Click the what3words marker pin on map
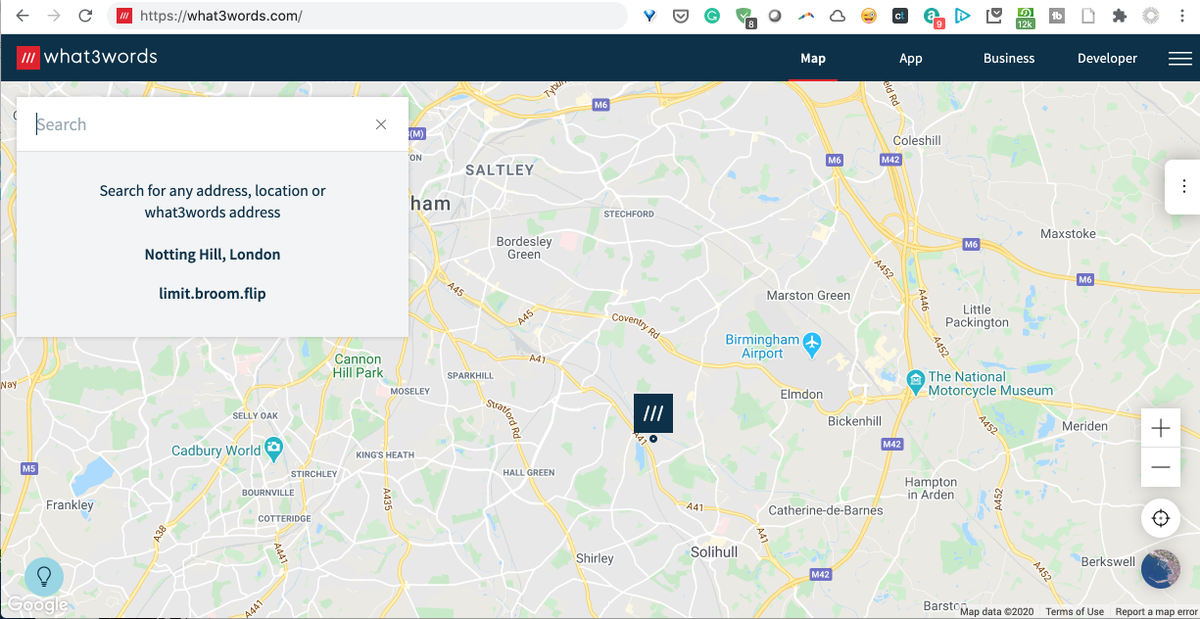1200x619 pixels. coord(653,413)
